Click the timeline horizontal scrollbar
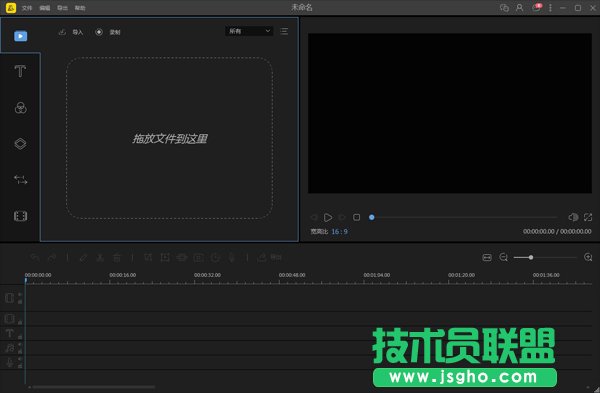 coord(94,387)
